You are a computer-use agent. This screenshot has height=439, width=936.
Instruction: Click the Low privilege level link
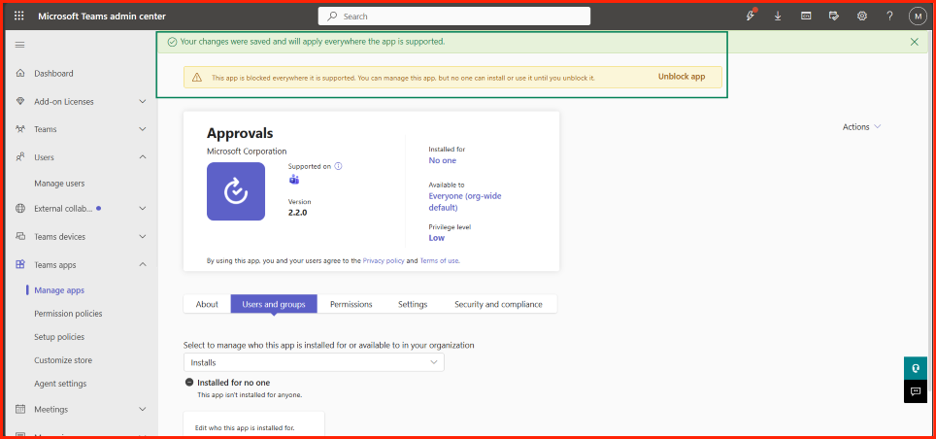click(436, 238)
